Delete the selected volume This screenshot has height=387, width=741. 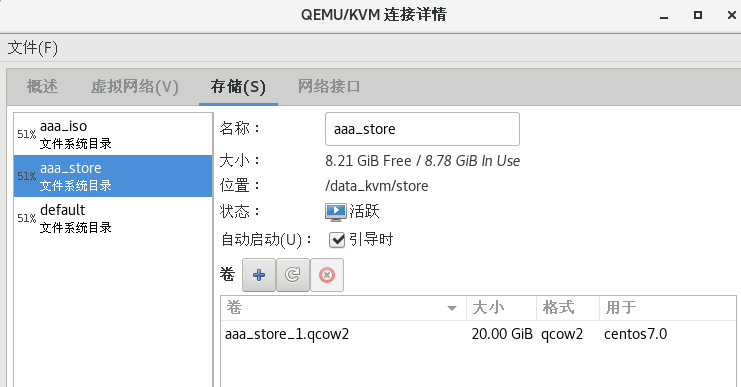coord(327,275)
